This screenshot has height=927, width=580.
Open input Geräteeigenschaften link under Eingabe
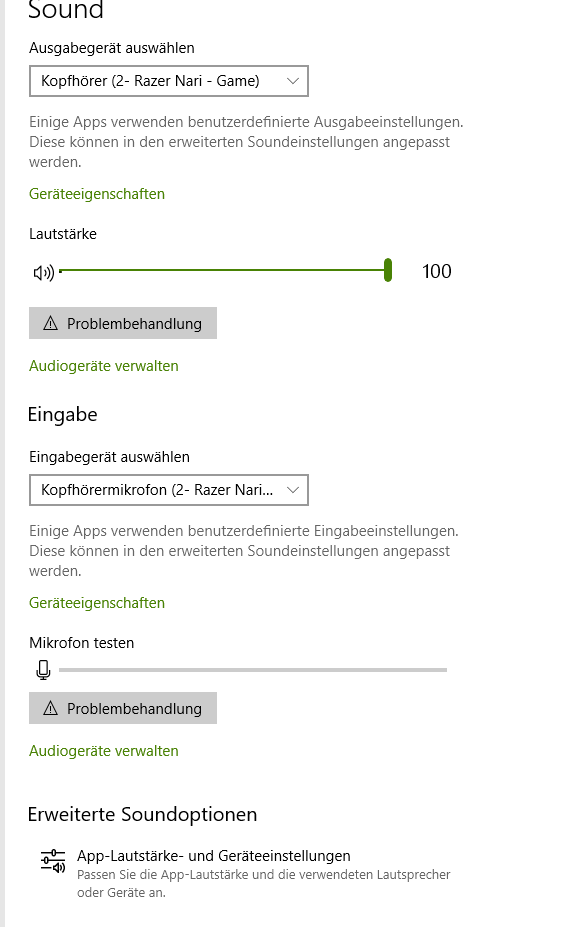tap(97, 603)
